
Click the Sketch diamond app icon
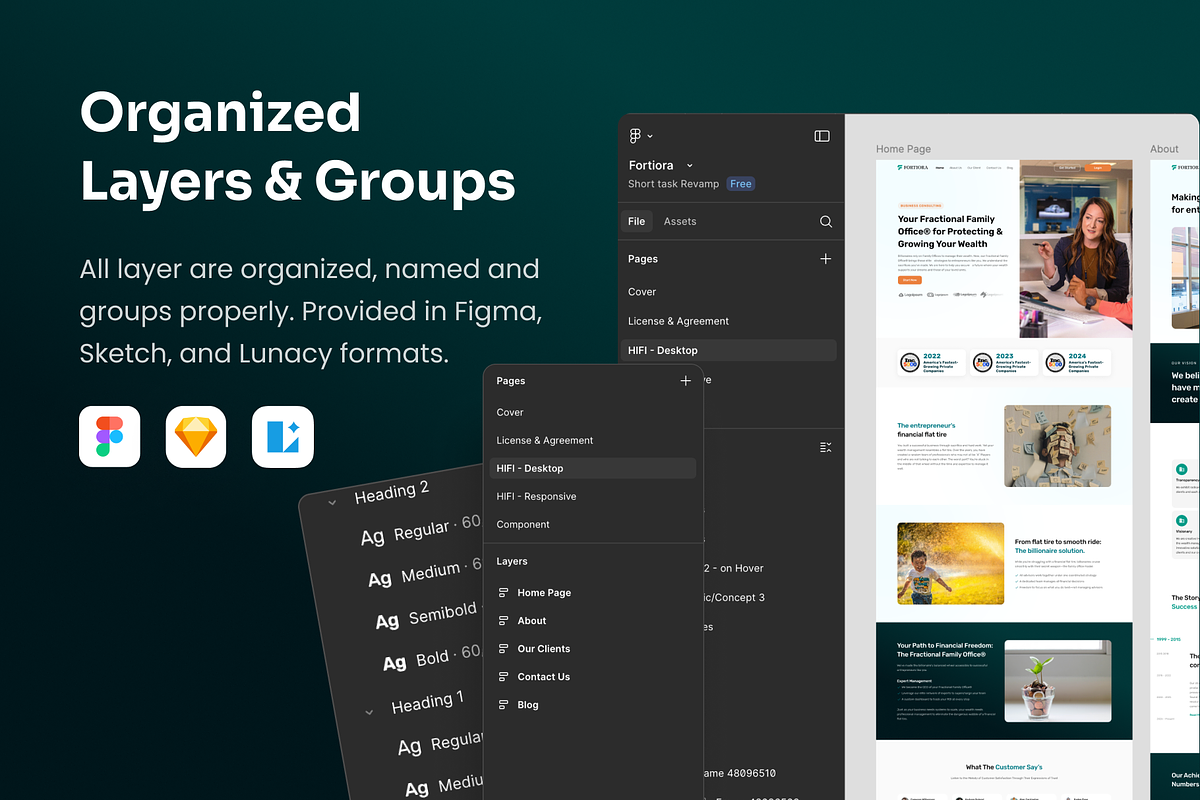[x=196, y=437]
